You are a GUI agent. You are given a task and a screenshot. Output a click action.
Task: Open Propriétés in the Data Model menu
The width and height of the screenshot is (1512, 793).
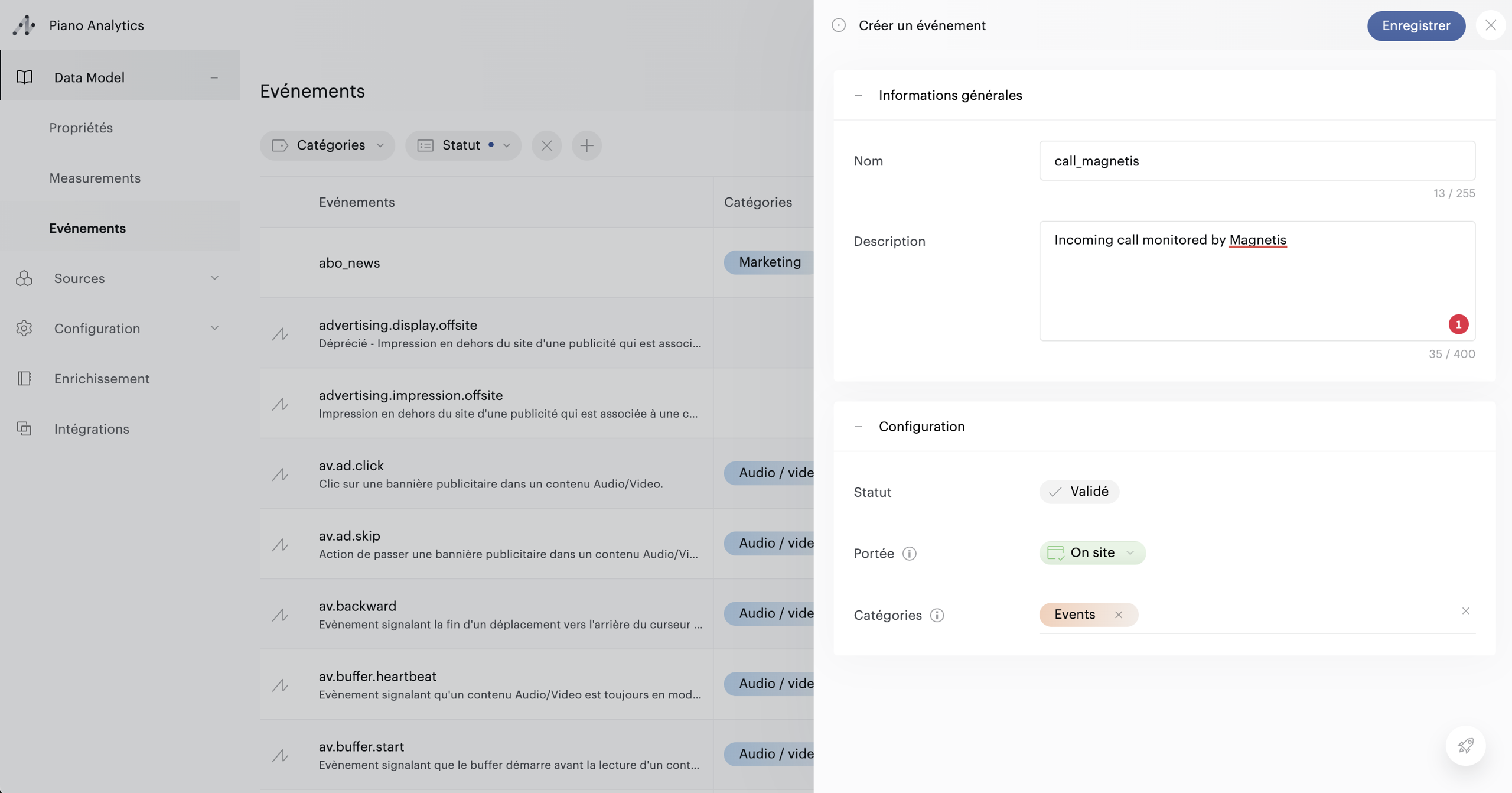click(x=81, y=128)
